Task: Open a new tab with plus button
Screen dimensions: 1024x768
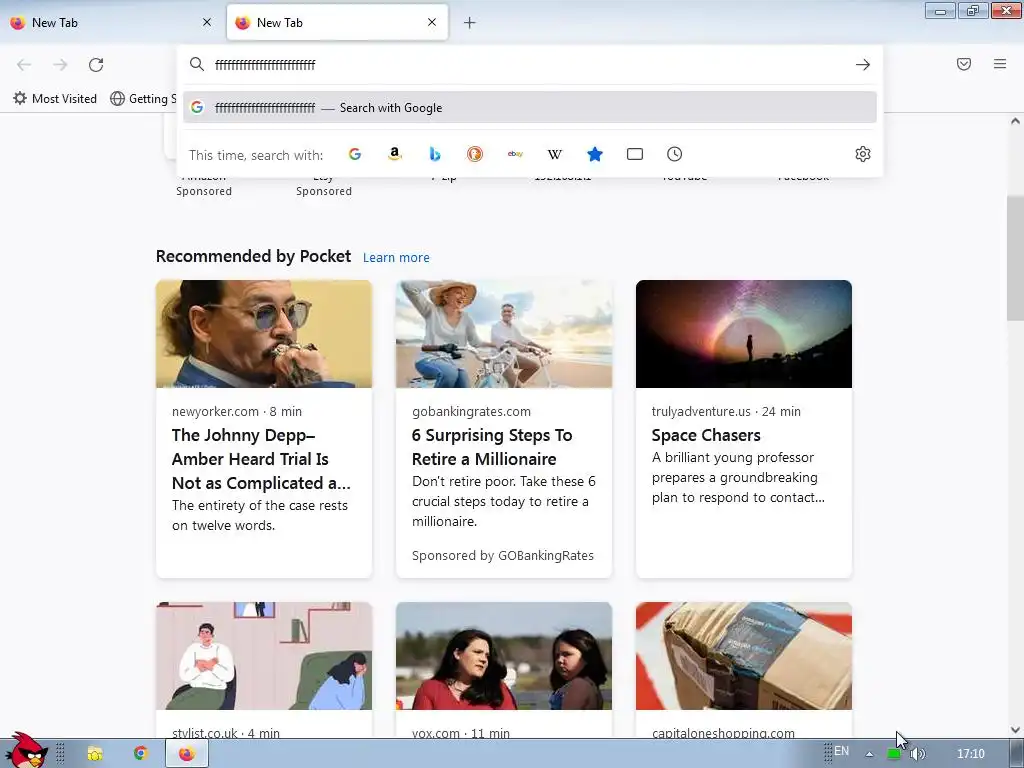Action: click(470, 23)
